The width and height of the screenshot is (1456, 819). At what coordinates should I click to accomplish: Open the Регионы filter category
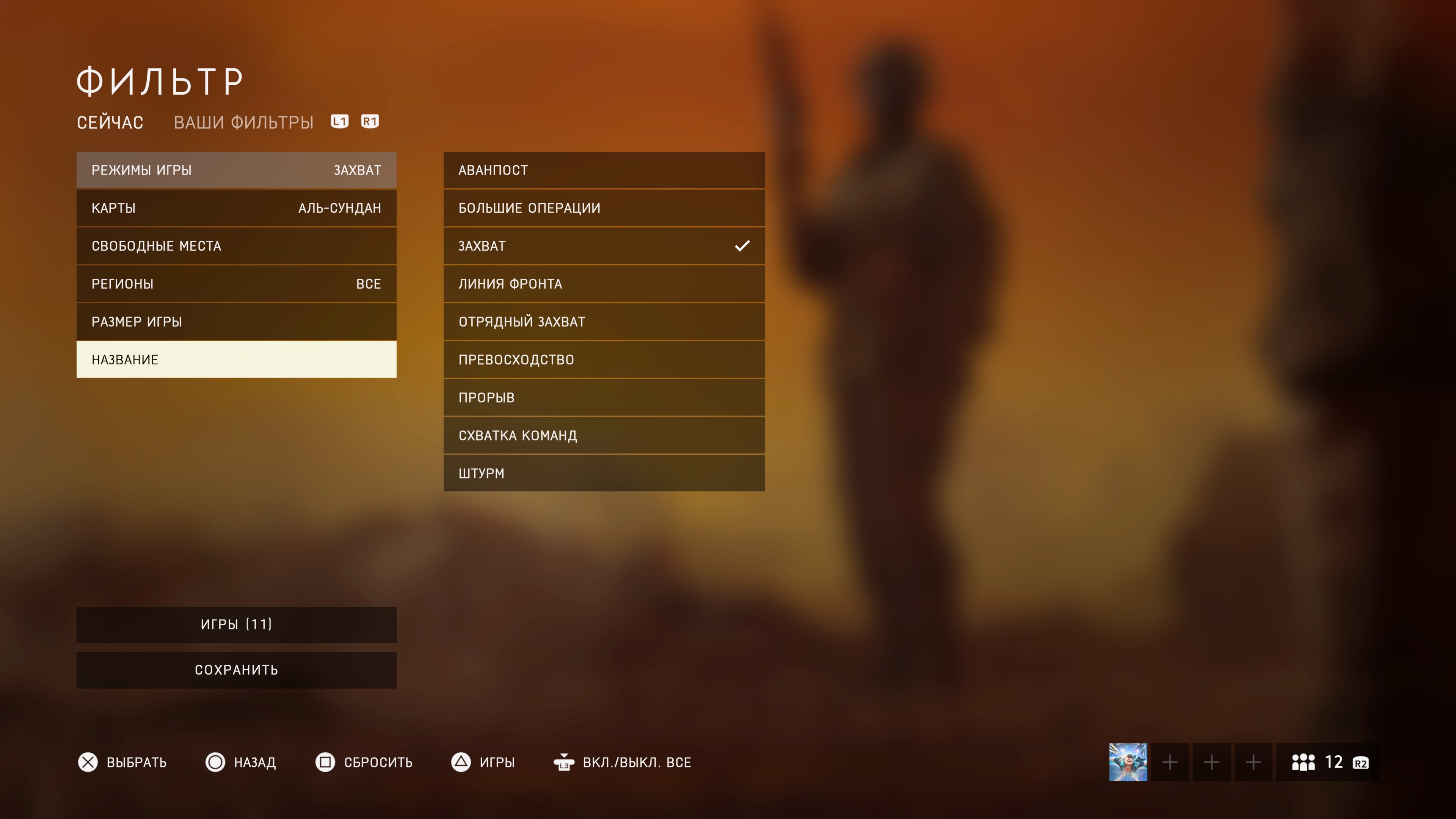pos(236,284)
